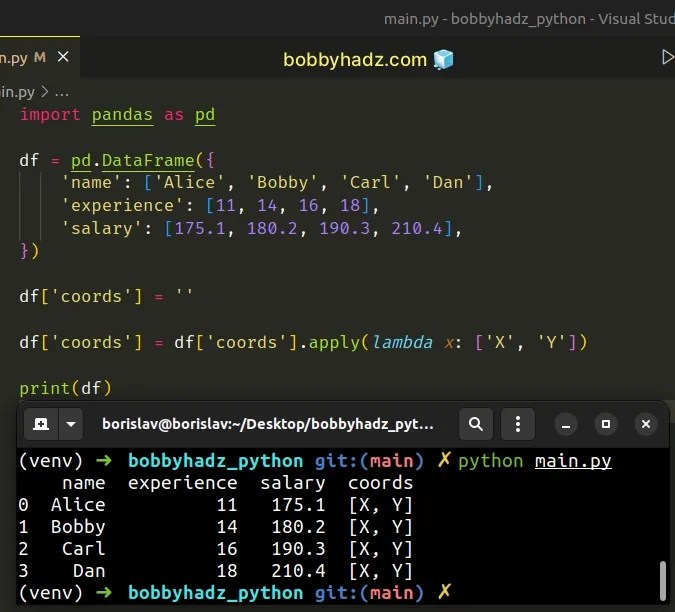Click the underlined main.py in terminal command
Viewport: 675px width, 612px height.
573,461
